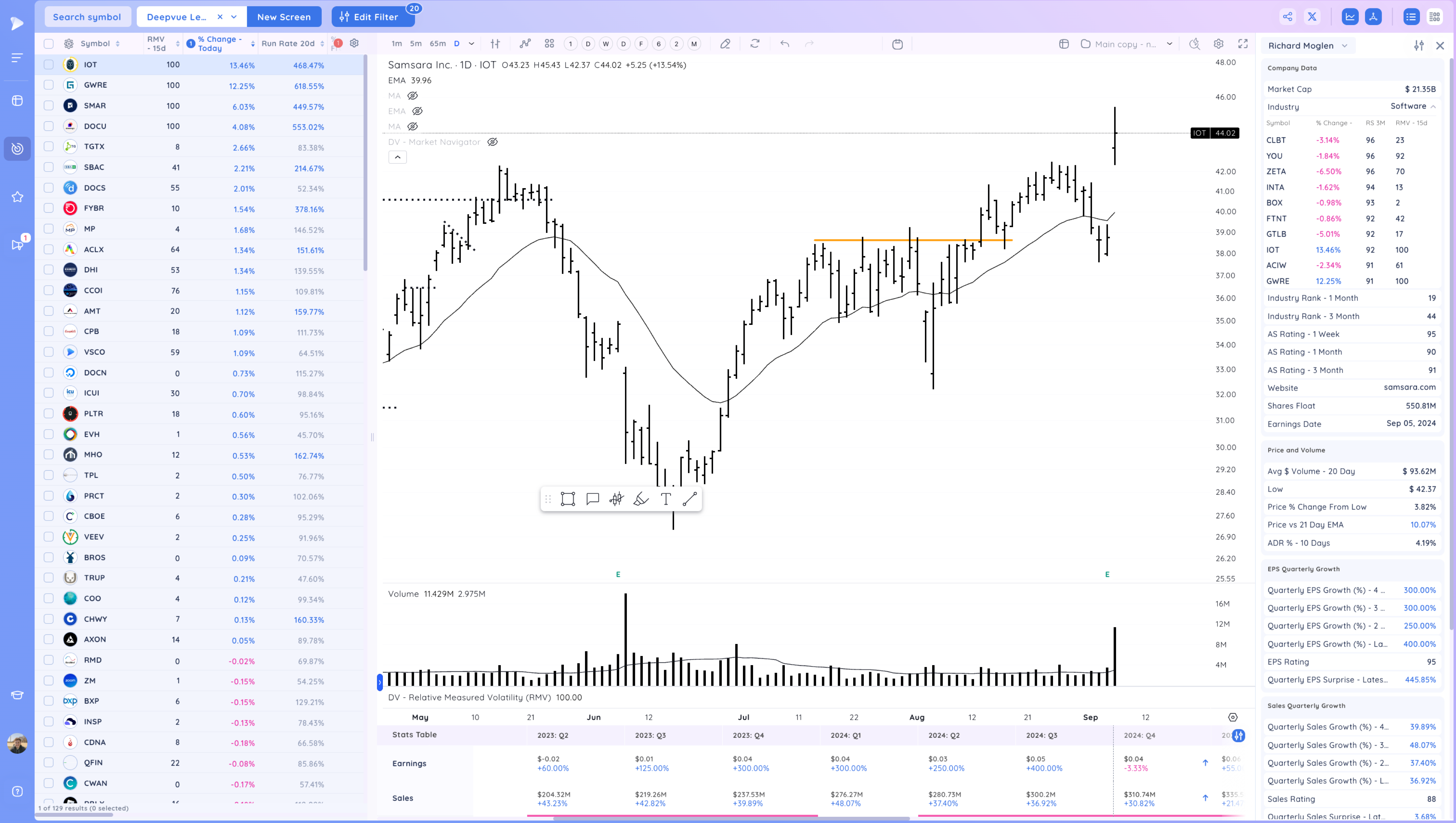The image size is (1456, 823).
Task: Check the IOT row checkbox
Action: 49,64
